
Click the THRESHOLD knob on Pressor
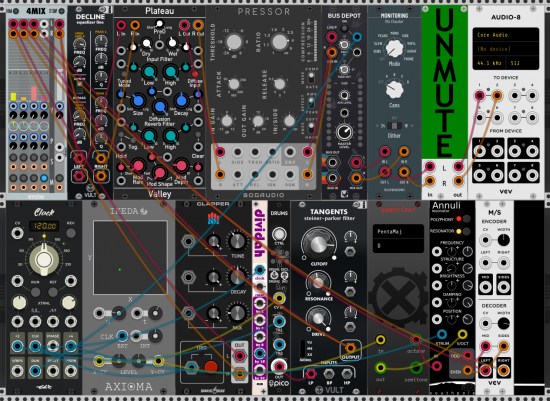point(234,42)
